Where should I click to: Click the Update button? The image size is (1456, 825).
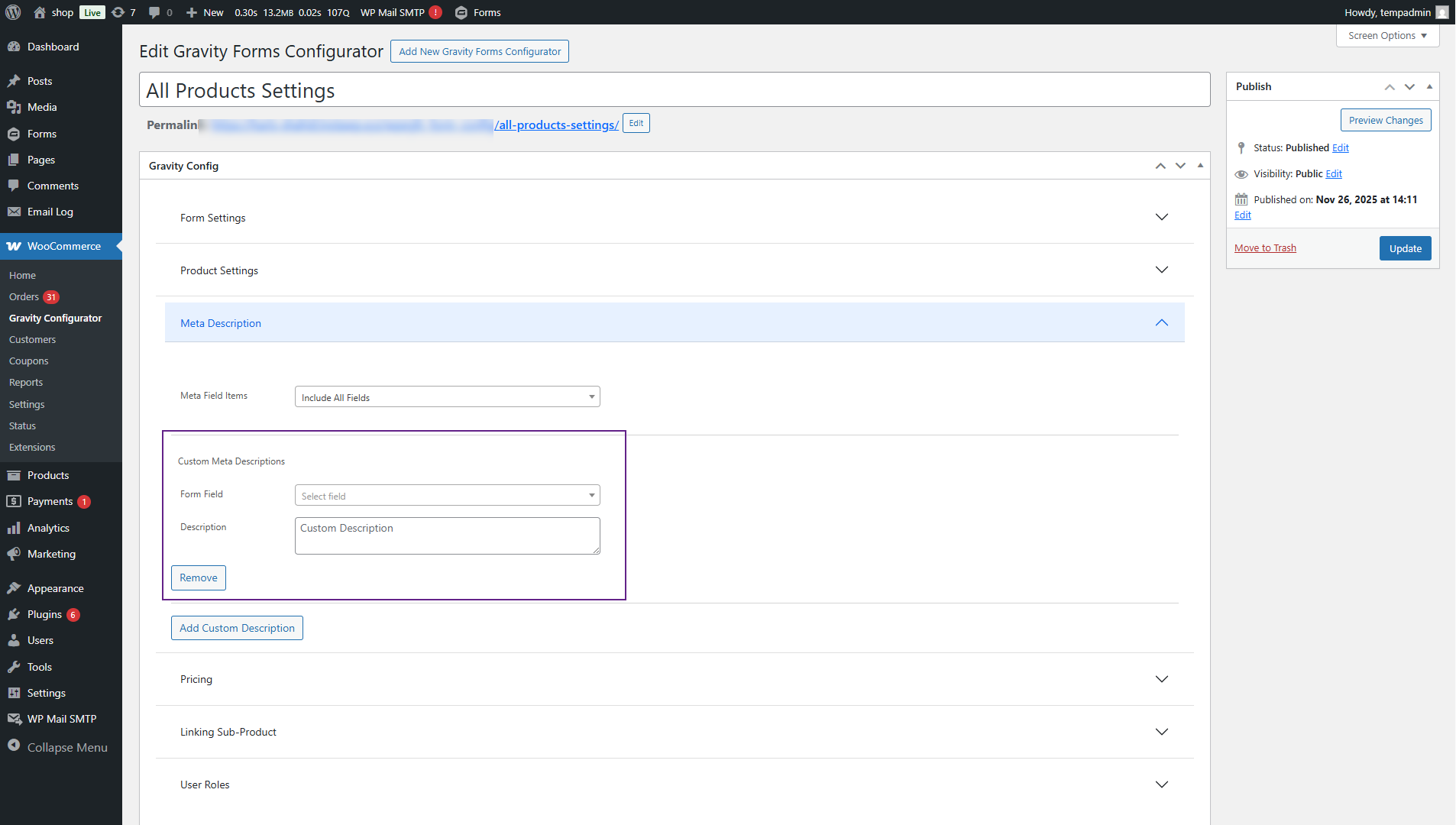click(1406, 248)
